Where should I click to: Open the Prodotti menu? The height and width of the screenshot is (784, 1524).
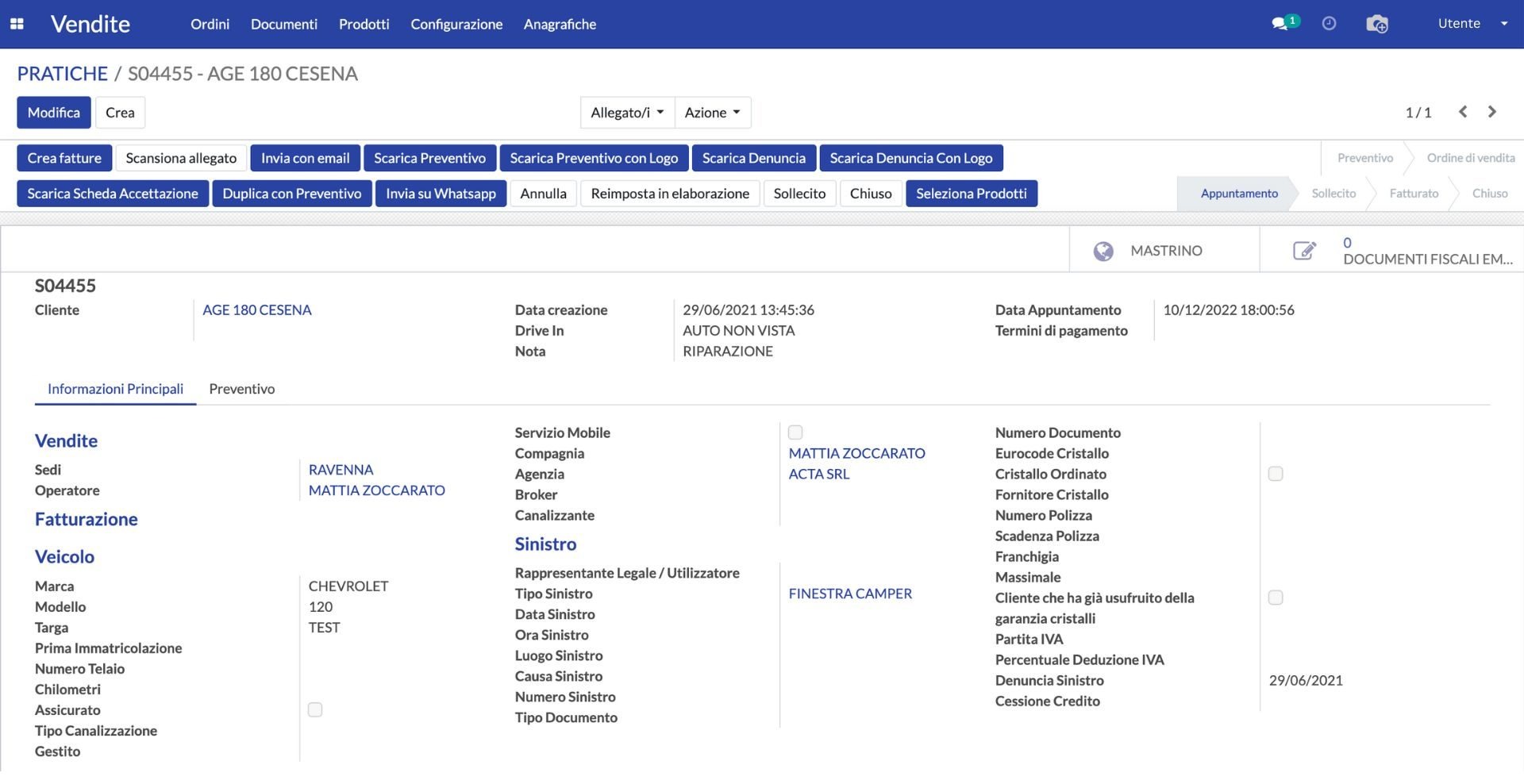364,24
